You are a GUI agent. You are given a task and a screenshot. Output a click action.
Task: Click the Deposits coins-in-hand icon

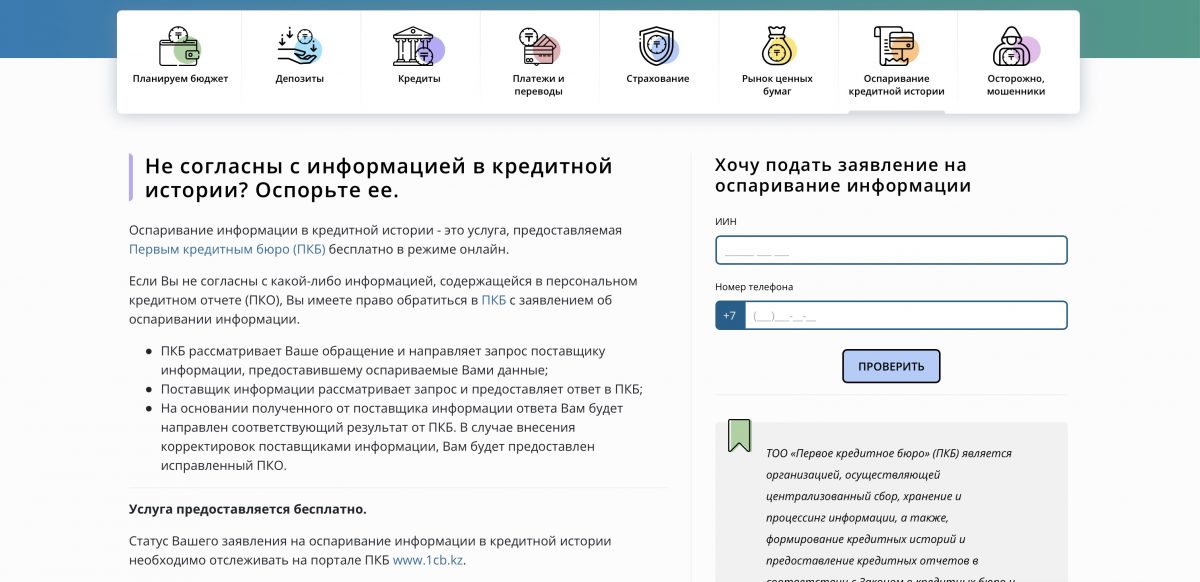pos(299,46)
